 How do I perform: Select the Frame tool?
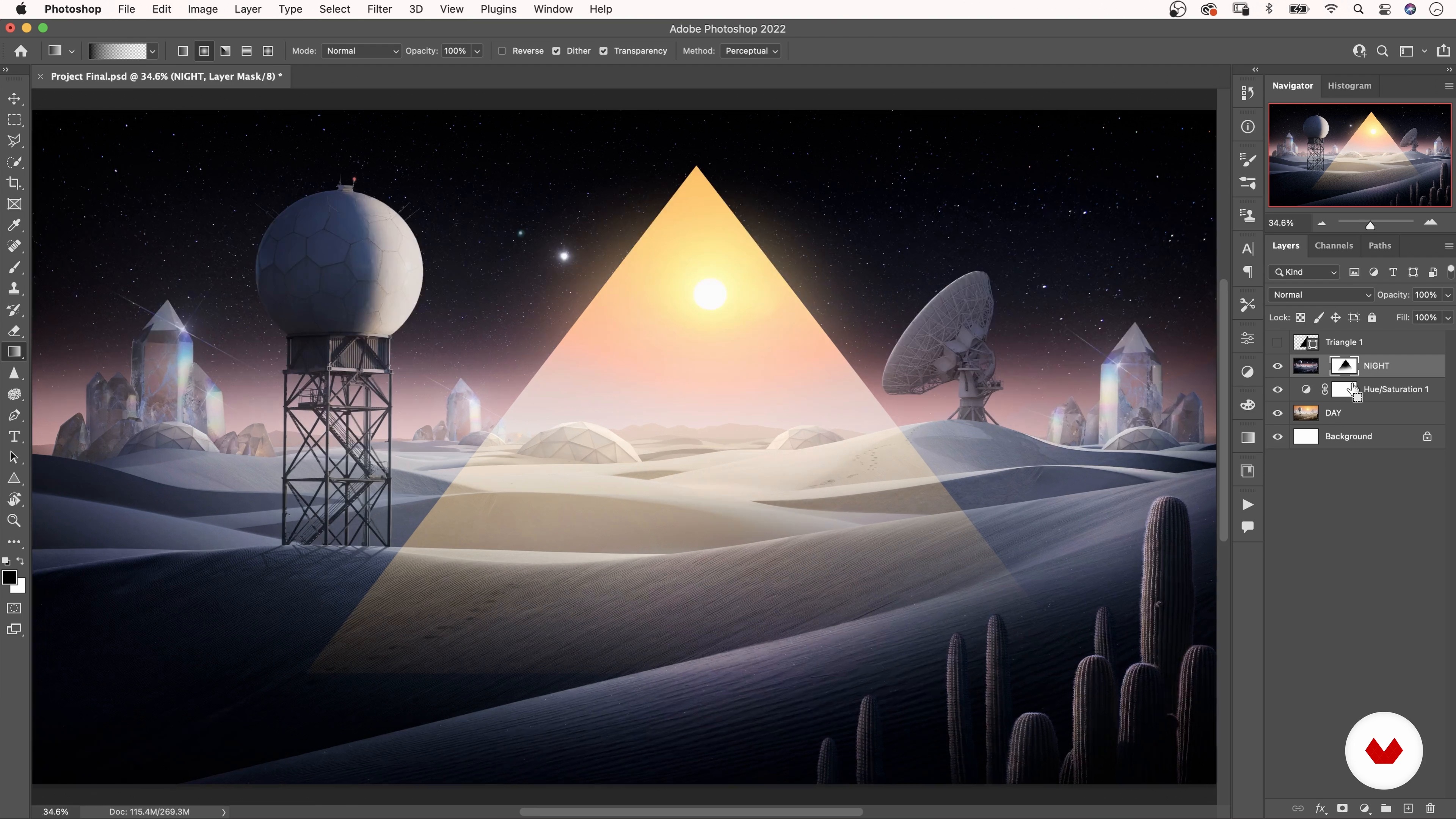[14, 204]
